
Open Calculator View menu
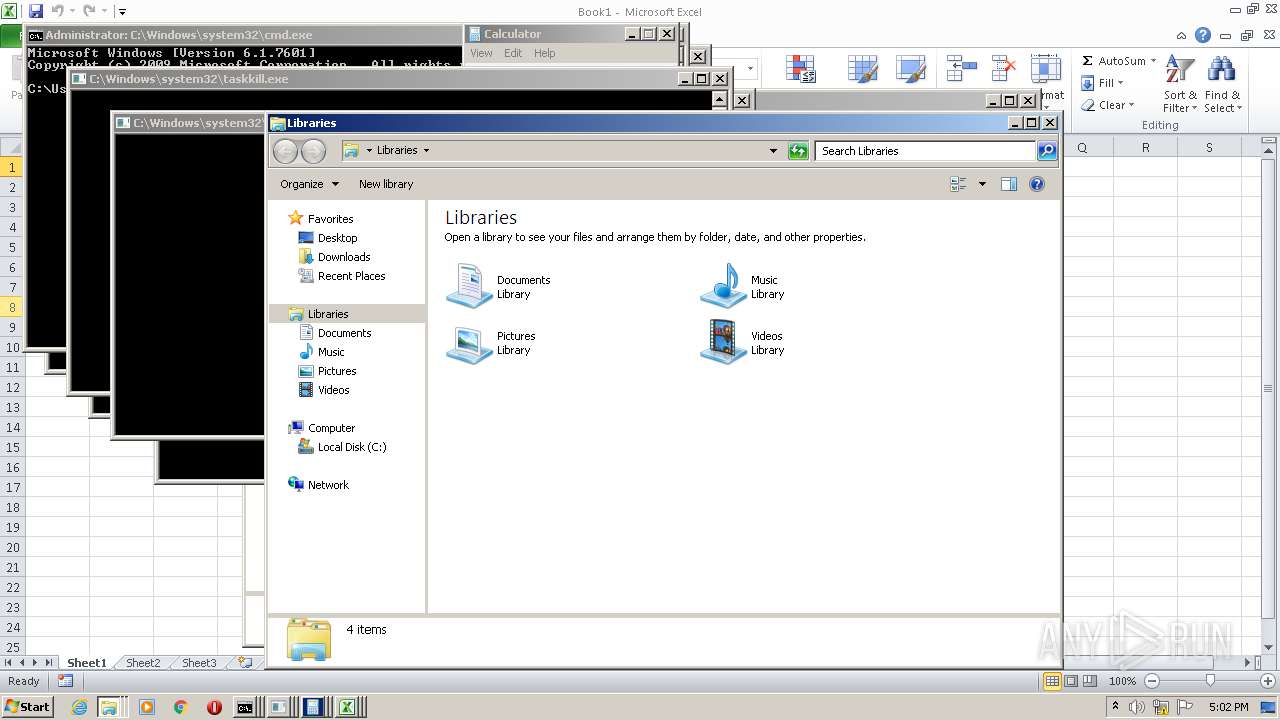coord(481,53)
